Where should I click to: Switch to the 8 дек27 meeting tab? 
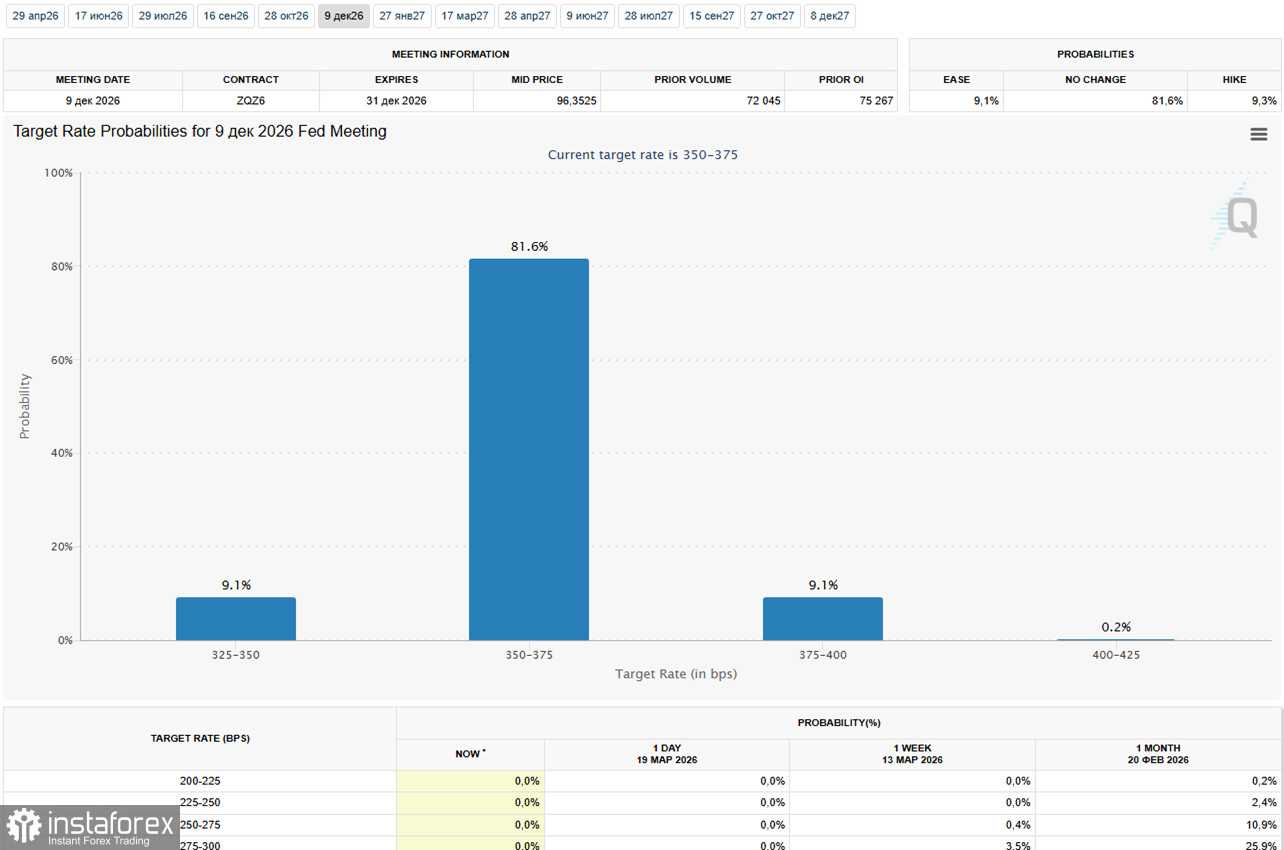tap(830, 16)
